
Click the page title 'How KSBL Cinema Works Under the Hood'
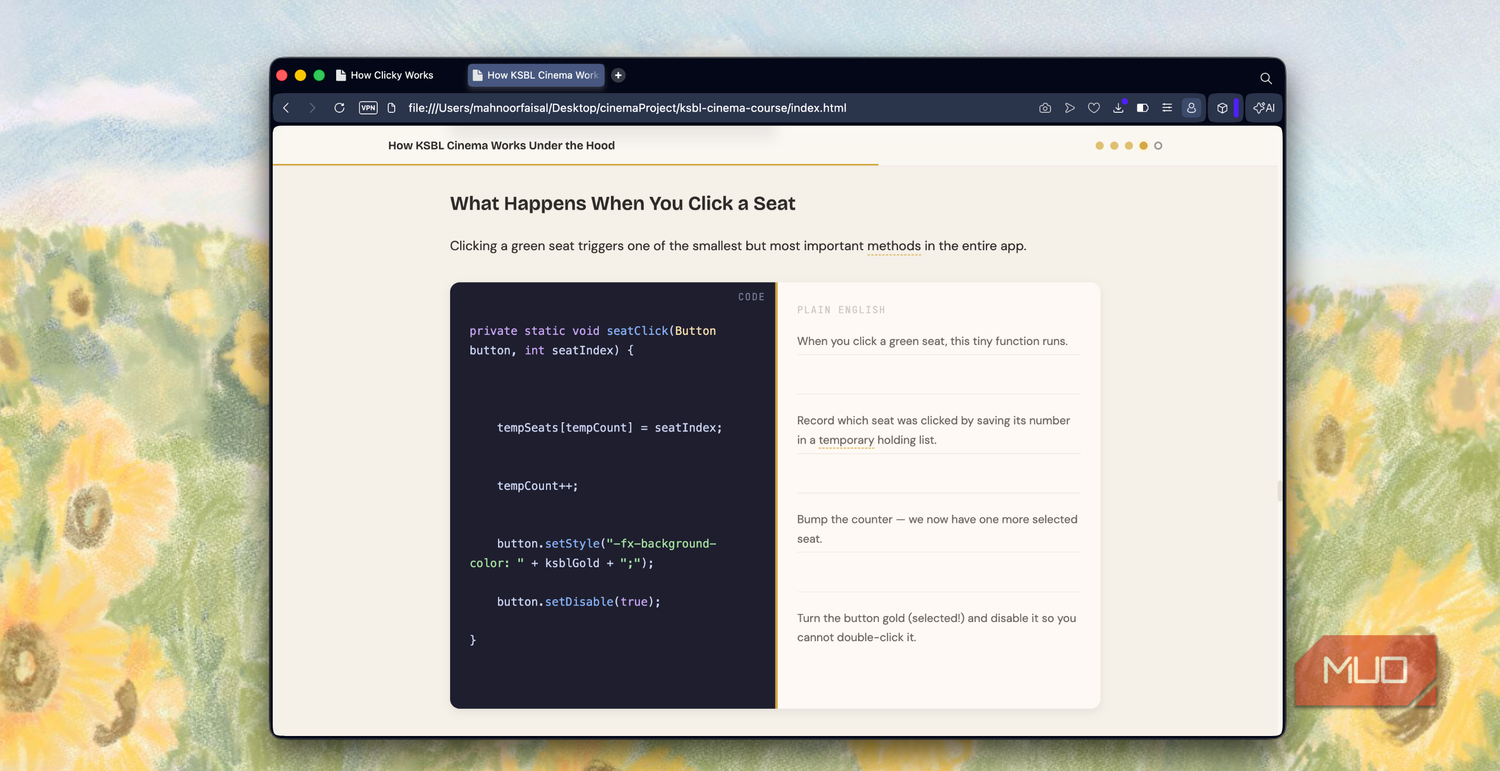pos(501,146)
